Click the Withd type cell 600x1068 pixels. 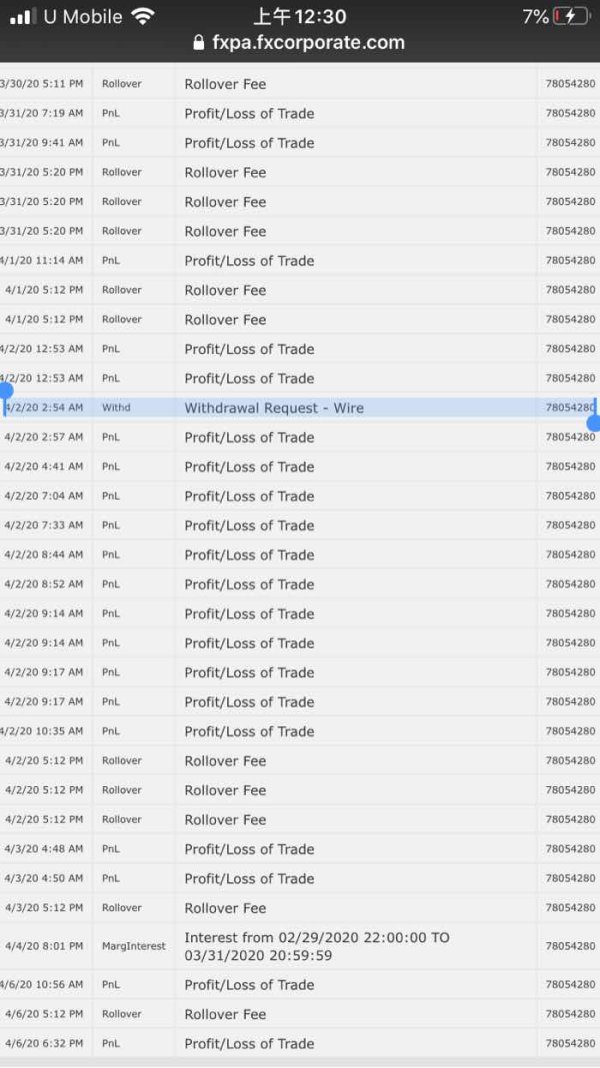(116, 408)
